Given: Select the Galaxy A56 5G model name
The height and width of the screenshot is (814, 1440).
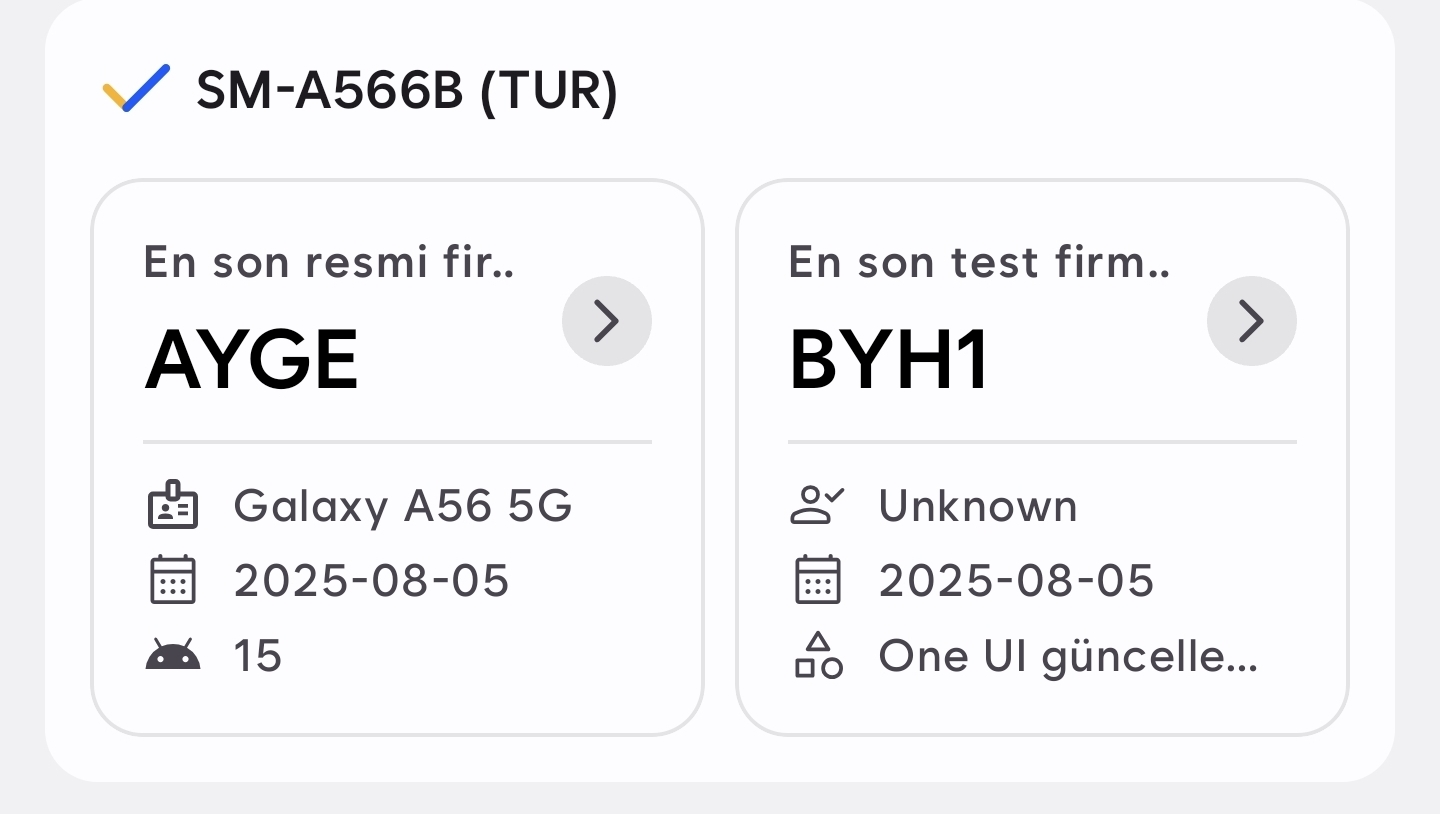Looking at the screenshot, I should point(403,506).
